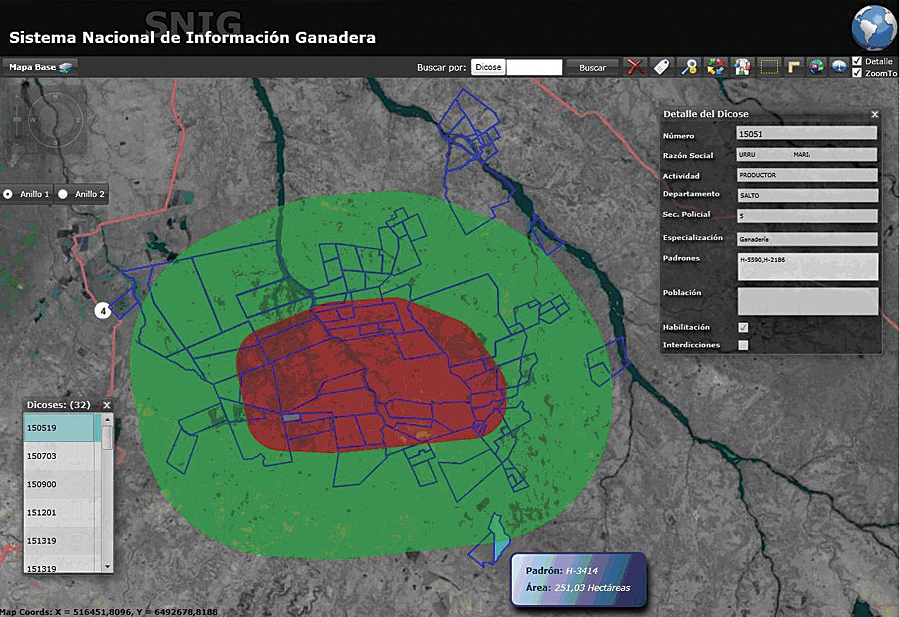
Task: Toggle the Habilitación checkbox
Action: [743, 327]
